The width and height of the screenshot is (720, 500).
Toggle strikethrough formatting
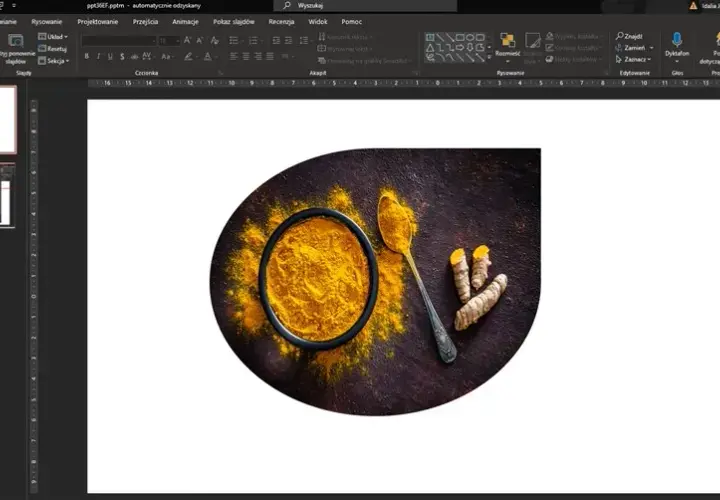click(x=135, y=56)
